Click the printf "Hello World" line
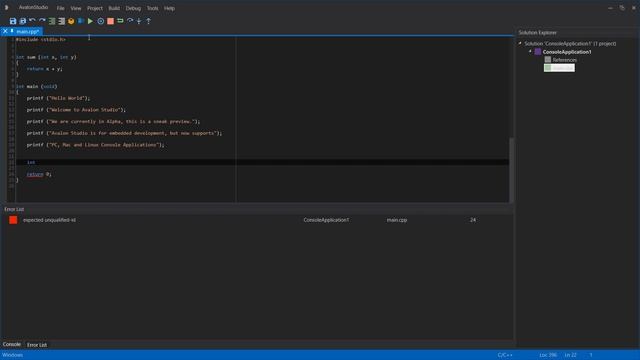The width and height of the screenshot is (640, 360). click(x=58, y=98)
